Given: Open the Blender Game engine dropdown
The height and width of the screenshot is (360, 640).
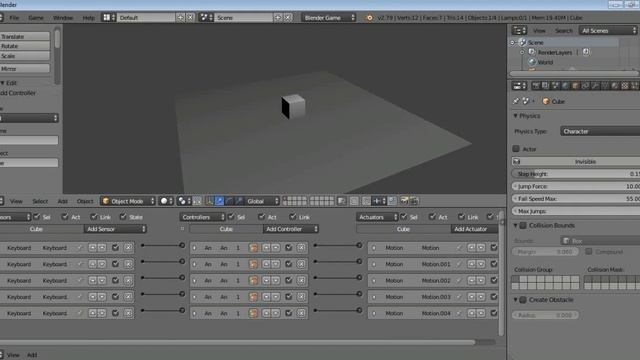Looking at the screenshot, I should 329,18.
